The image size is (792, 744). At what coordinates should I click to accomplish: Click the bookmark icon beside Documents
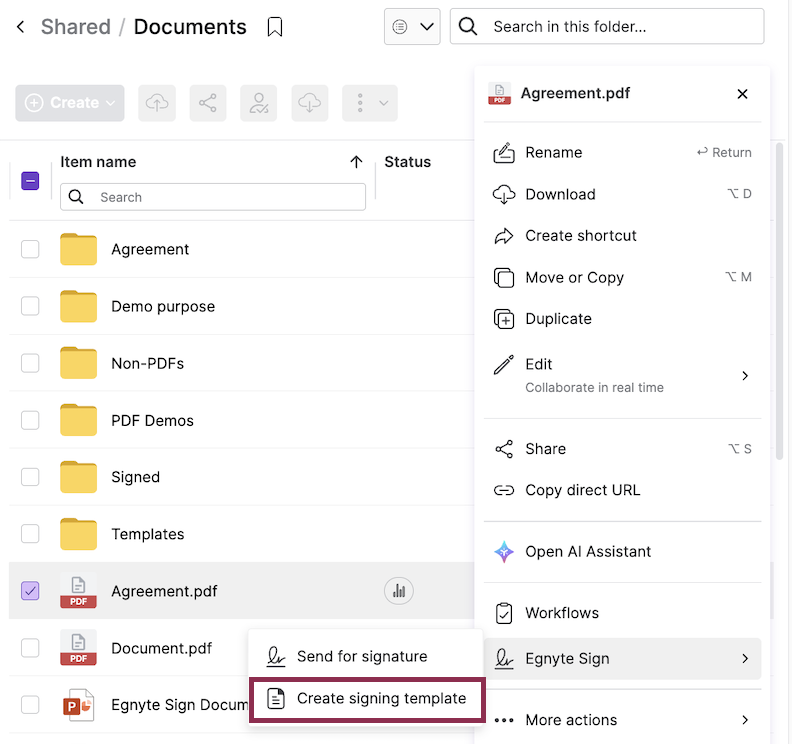275,27
